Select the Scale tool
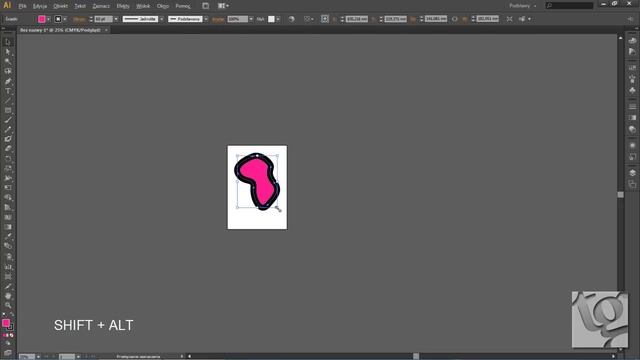Screen dimensions: 640x360 point(8,169)
